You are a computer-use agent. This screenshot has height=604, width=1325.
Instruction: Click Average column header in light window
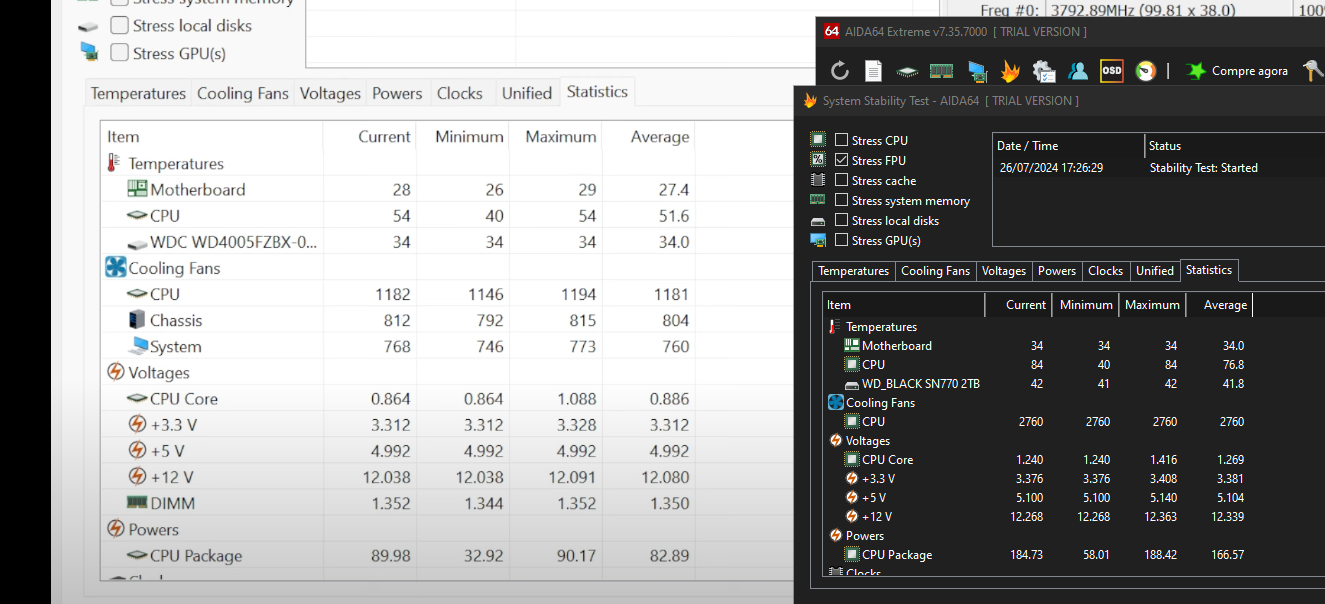coord(650,137)
